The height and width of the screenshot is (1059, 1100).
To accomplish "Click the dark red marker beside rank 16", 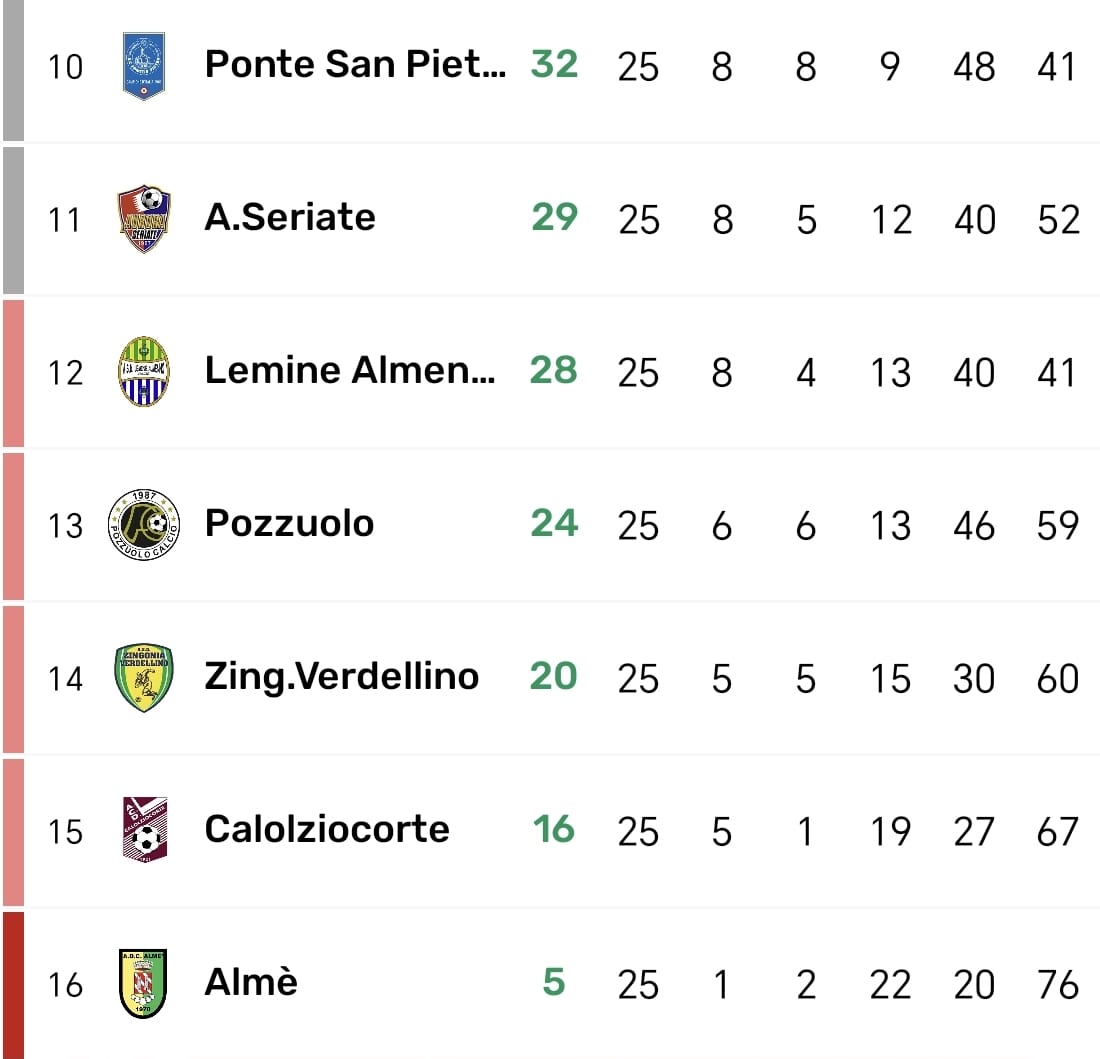I will click(12, 984).
